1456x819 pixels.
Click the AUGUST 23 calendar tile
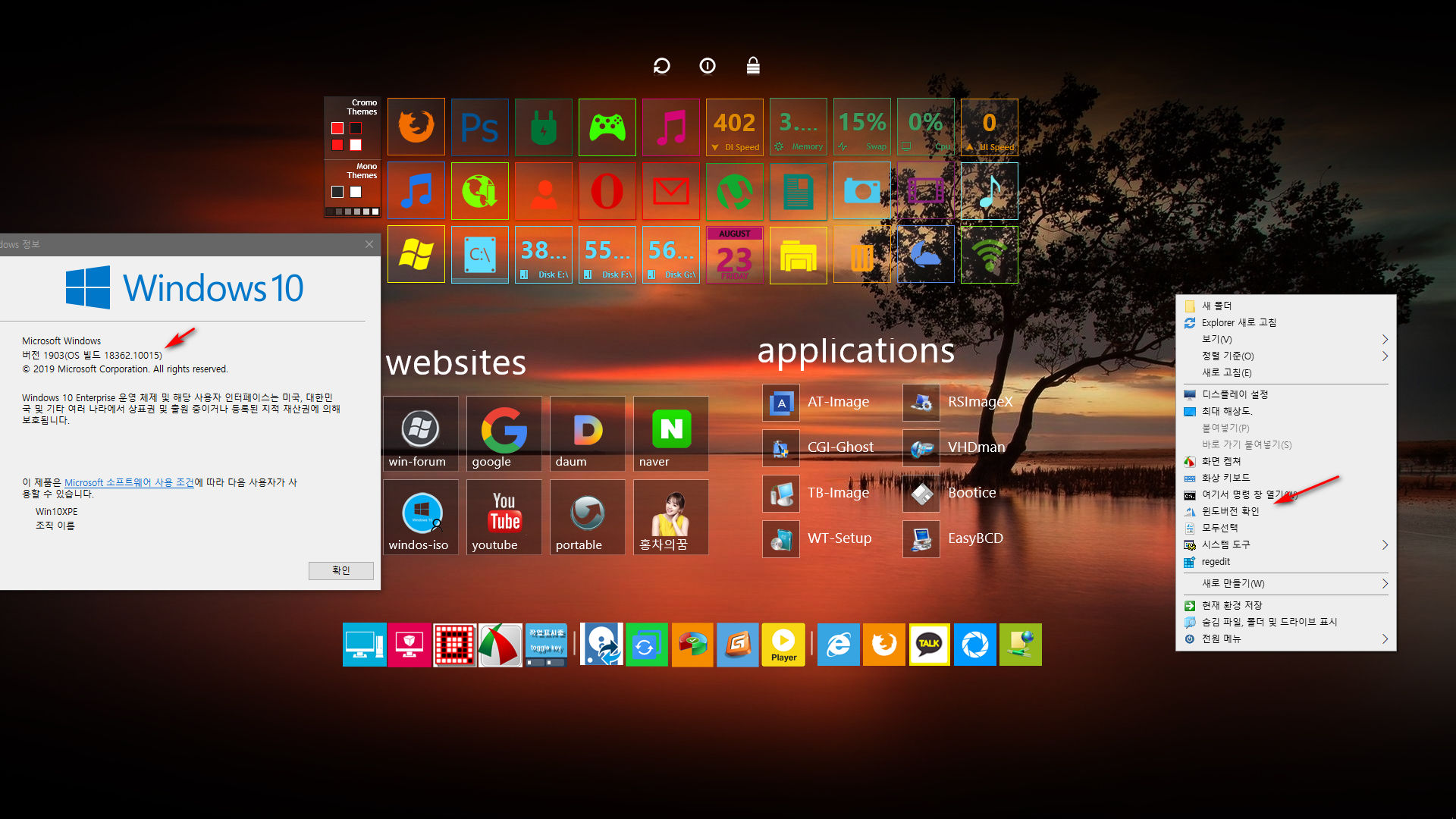(x=734, y=254)
